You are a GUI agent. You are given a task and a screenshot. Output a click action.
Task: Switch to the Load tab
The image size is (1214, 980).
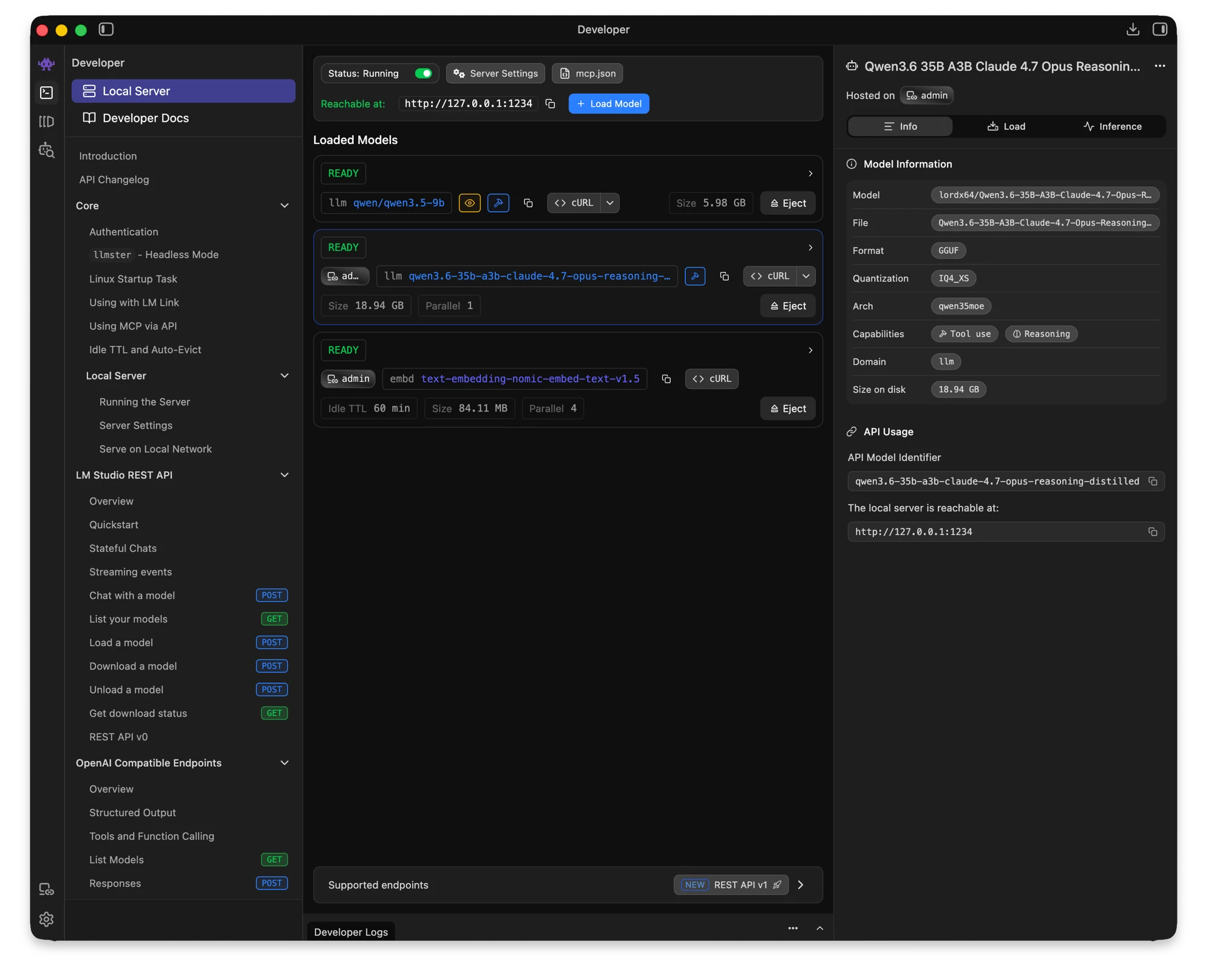tap(1006, 126)
